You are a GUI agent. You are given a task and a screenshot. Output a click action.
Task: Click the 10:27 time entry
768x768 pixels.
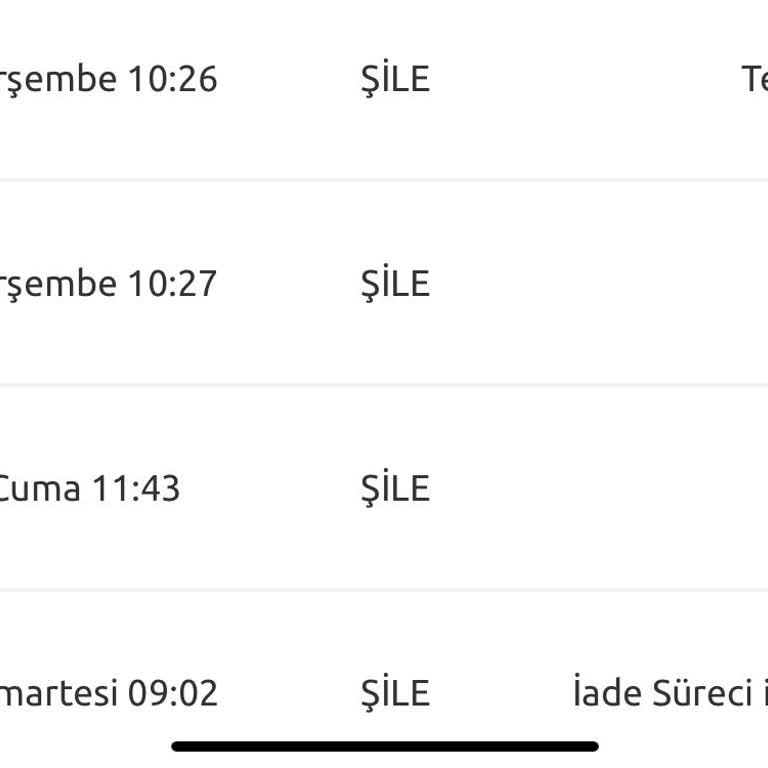pos(172,284)
